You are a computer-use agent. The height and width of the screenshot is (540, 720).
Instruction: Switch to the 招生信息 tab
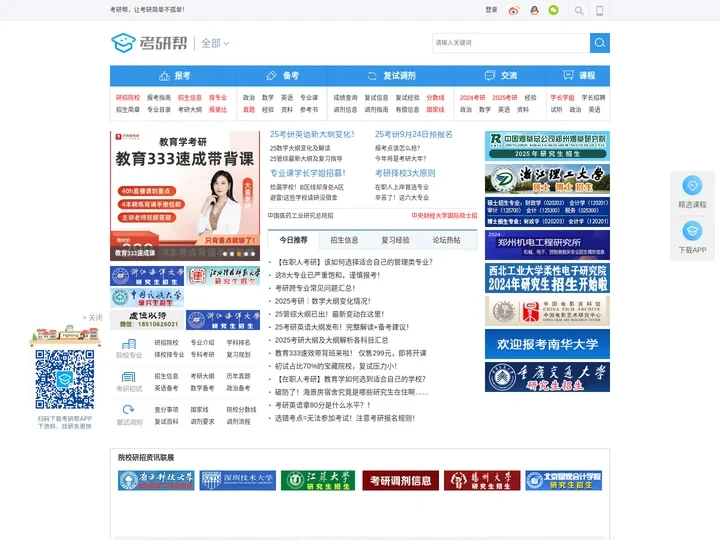344,240
